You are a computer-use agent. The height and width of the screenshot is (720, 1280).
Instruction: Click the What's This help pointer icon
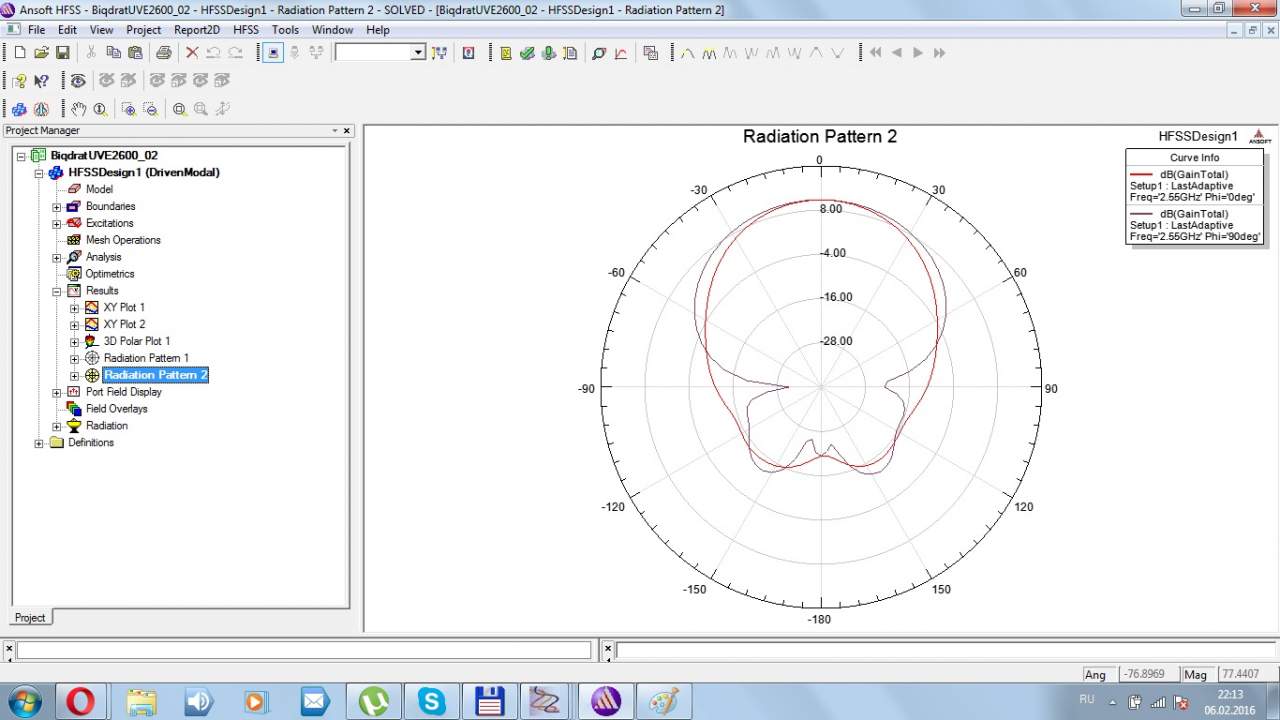pos(42,81)
